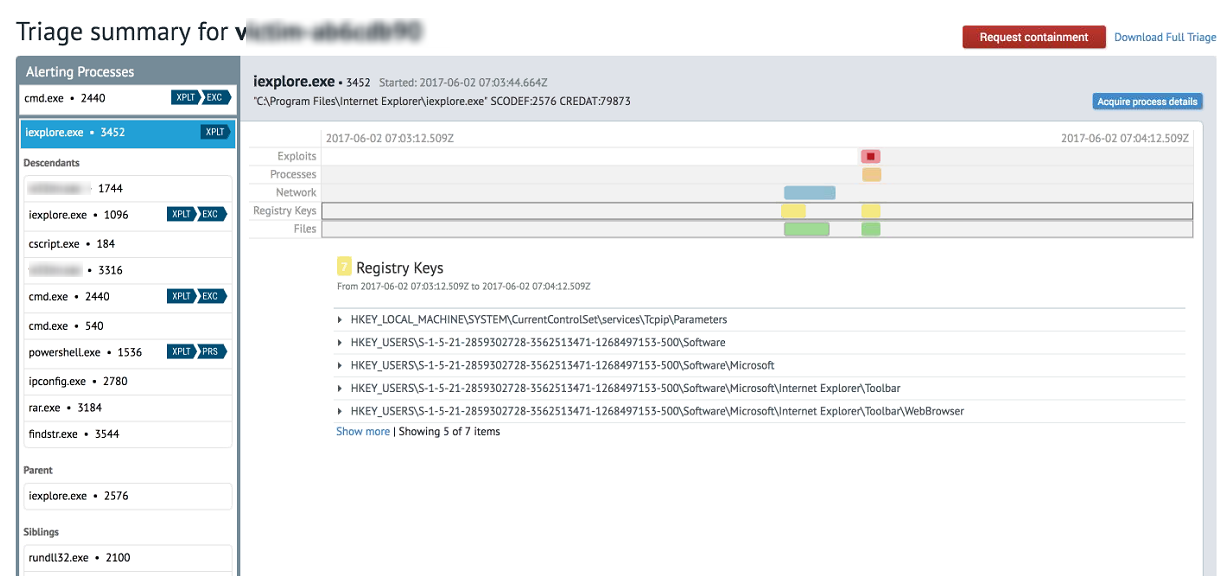Expand the Tcpip\Parameters registry key
Image resolution: width=1226 pixels, height=576 pixels.
pos(341,320)
